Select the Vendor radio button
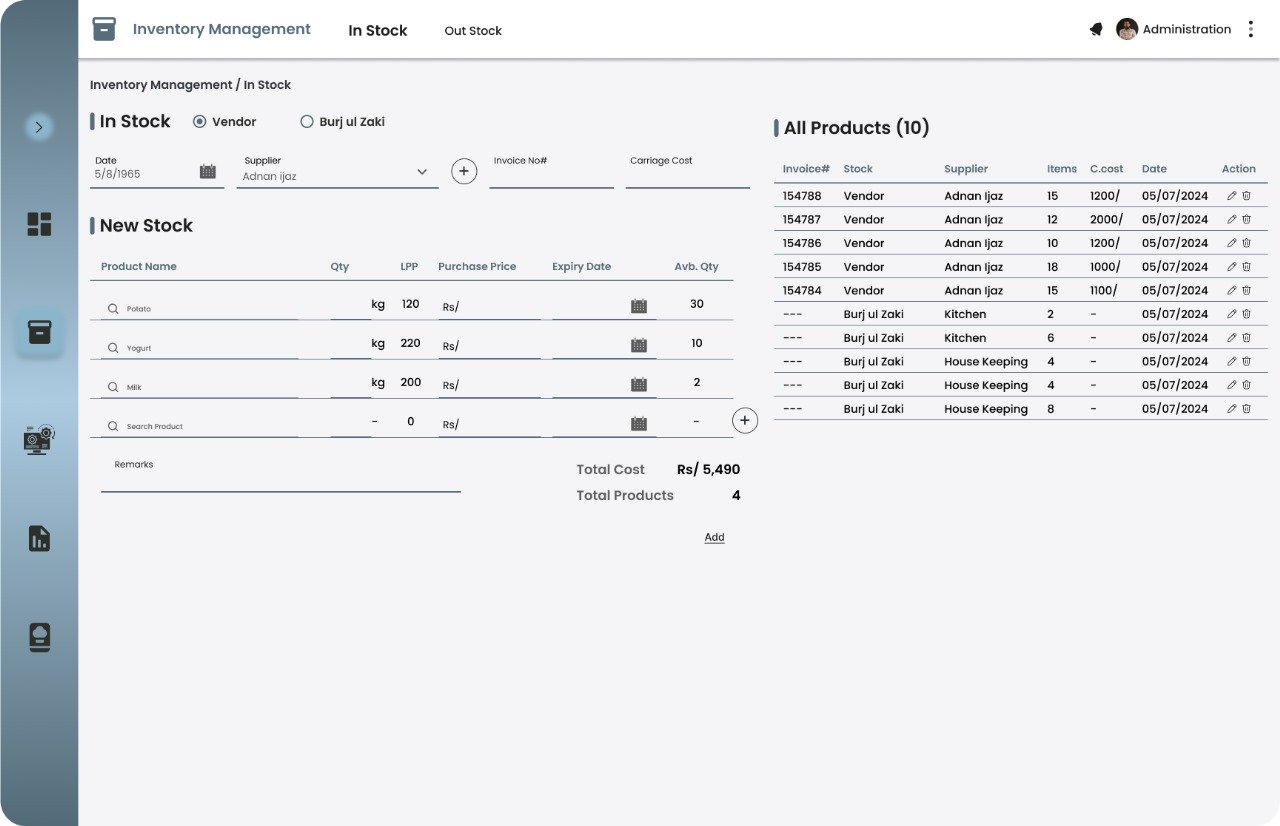The width and height of the screenshot is (1280, 826). pos(200,122)
